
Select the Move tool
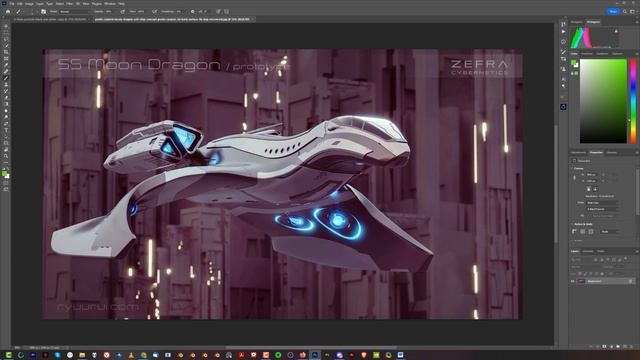(6, 26)
